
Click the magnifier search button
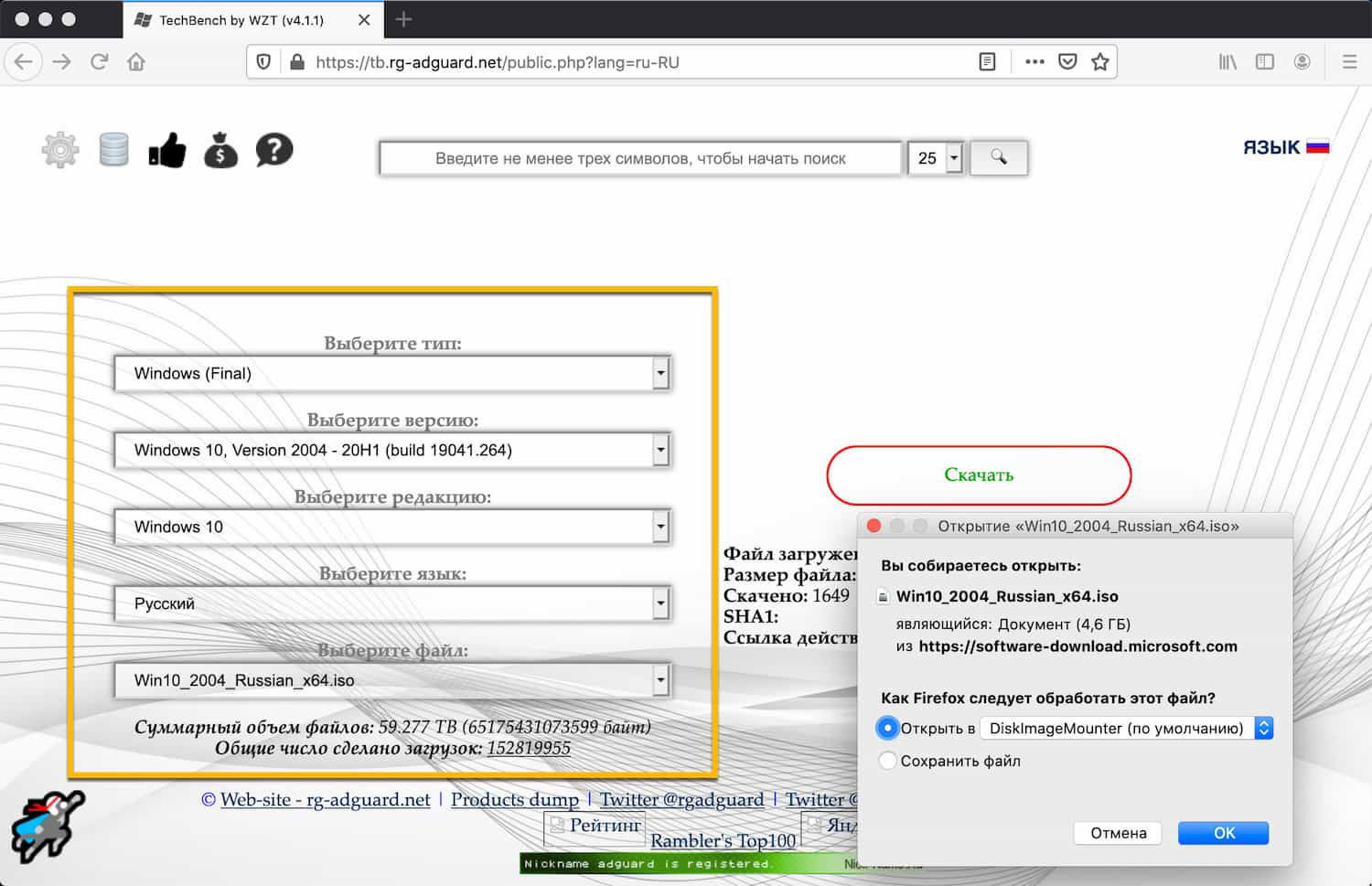click(999, 157)
